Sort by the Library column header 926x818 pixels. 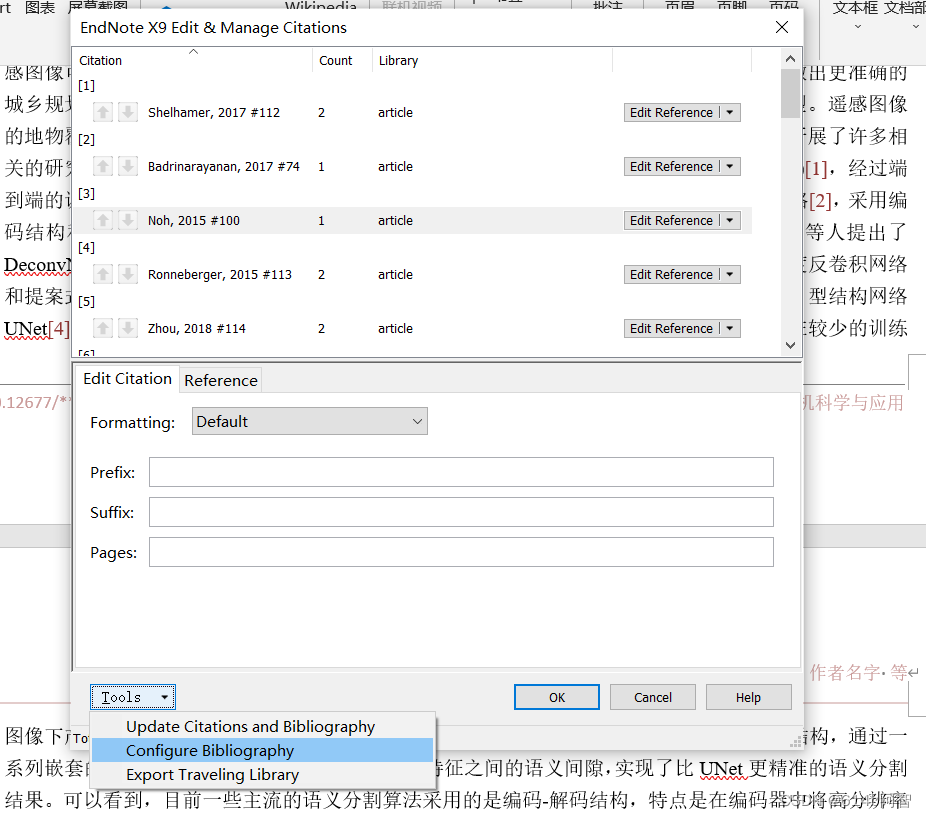tap(493, 60)
